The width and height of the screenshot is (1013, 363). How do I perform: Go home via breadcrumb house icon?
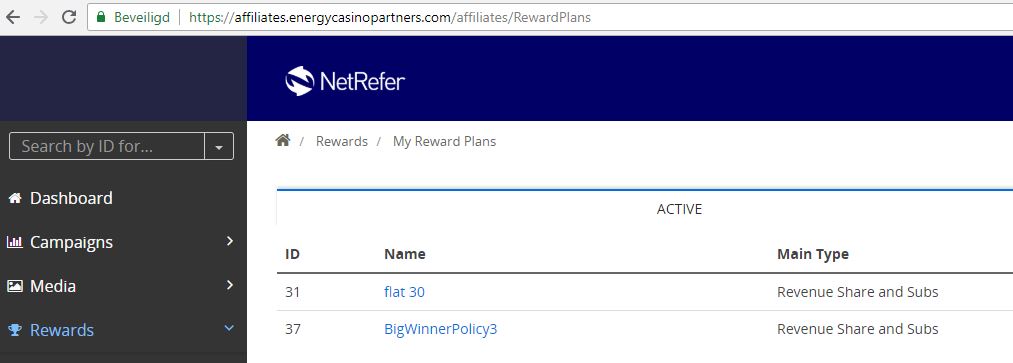[282, 140]
